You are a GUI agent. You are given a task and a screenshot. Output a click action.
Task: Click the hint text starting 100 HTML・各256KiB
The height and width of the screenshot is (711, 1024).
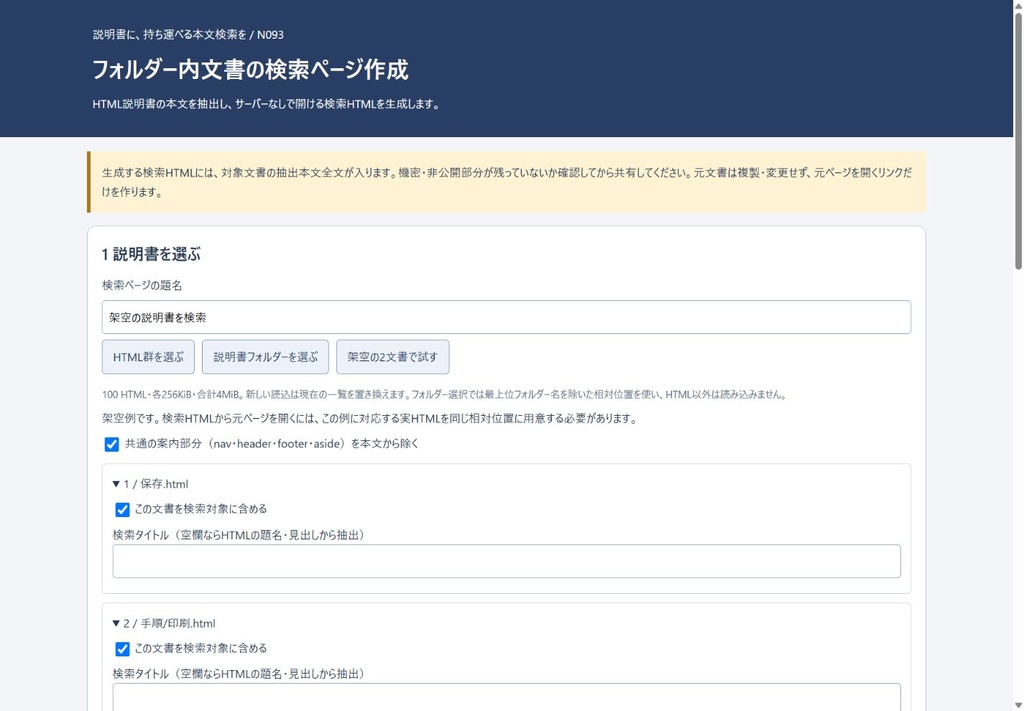pos(445,395)
